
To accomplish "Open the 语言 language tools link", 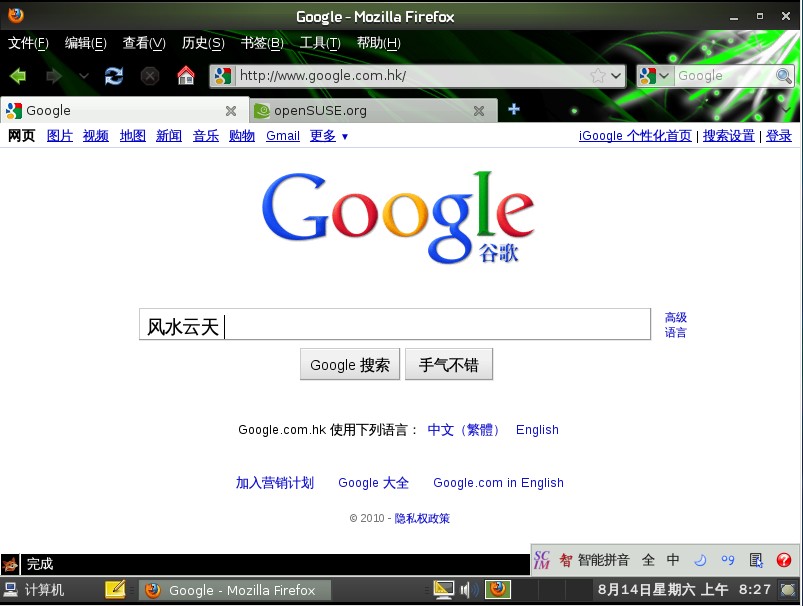I will [x=675, y=332].
